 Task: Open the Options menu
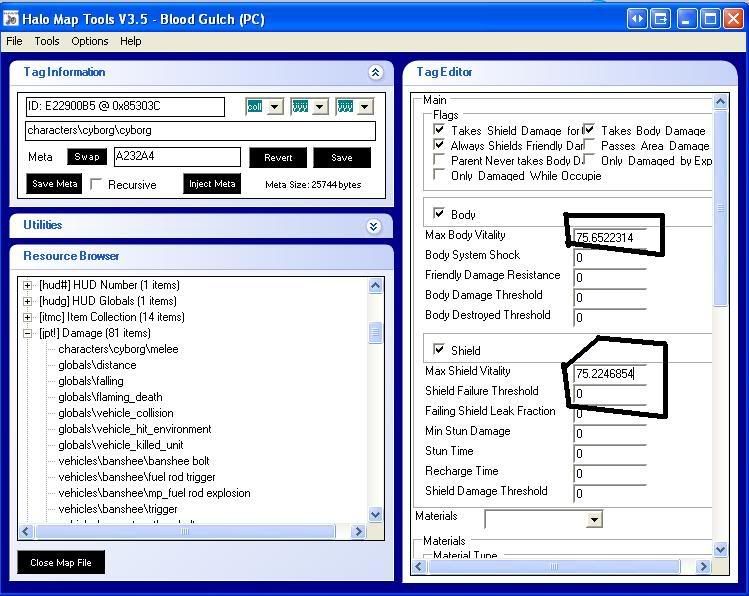pyautogui.click(x=90, y=41)
